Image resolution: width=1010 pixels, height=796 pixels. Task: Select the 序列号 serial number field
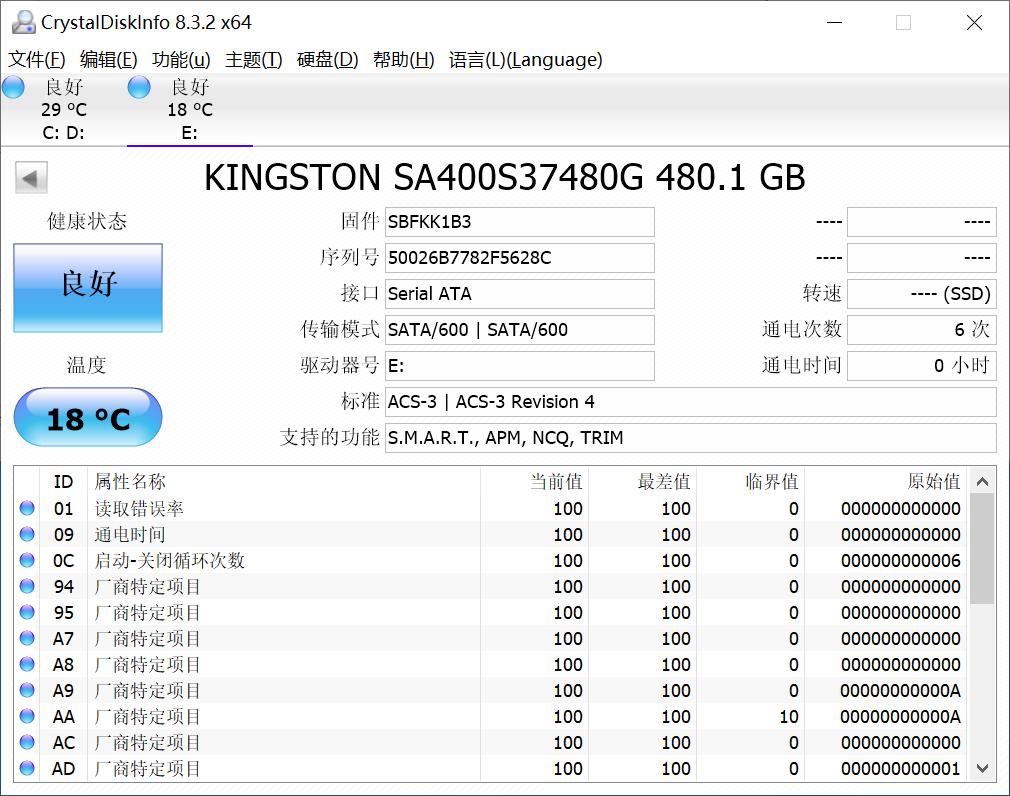[x=519, y=258]
